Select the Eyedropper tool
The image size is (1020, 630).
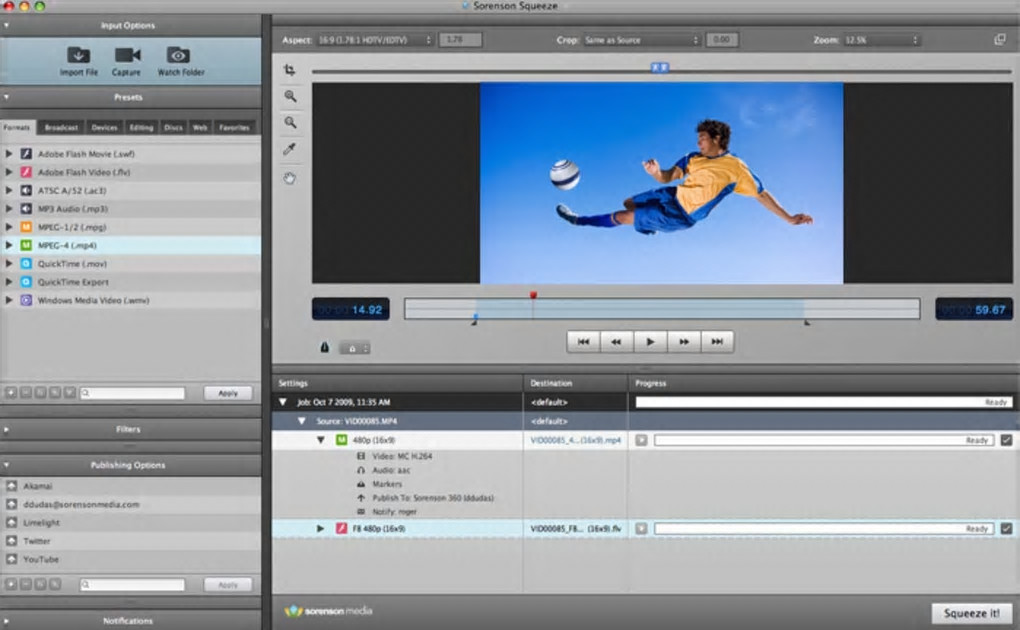pyautogui.click(x=290, y=150)
